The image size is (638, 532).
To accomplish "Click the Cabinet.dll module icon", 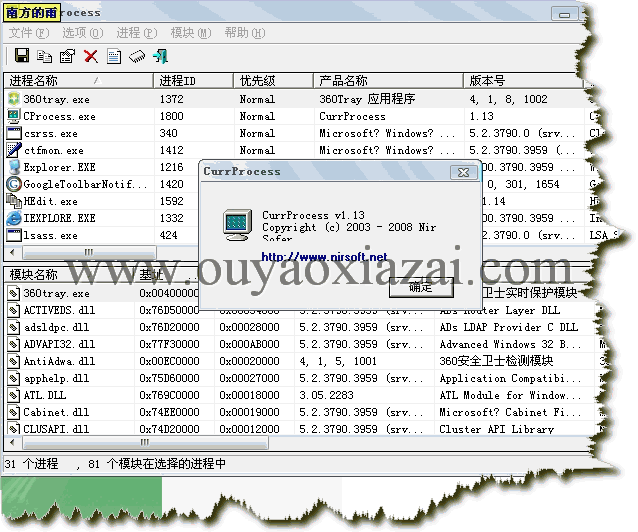I will tap(14, 412).
